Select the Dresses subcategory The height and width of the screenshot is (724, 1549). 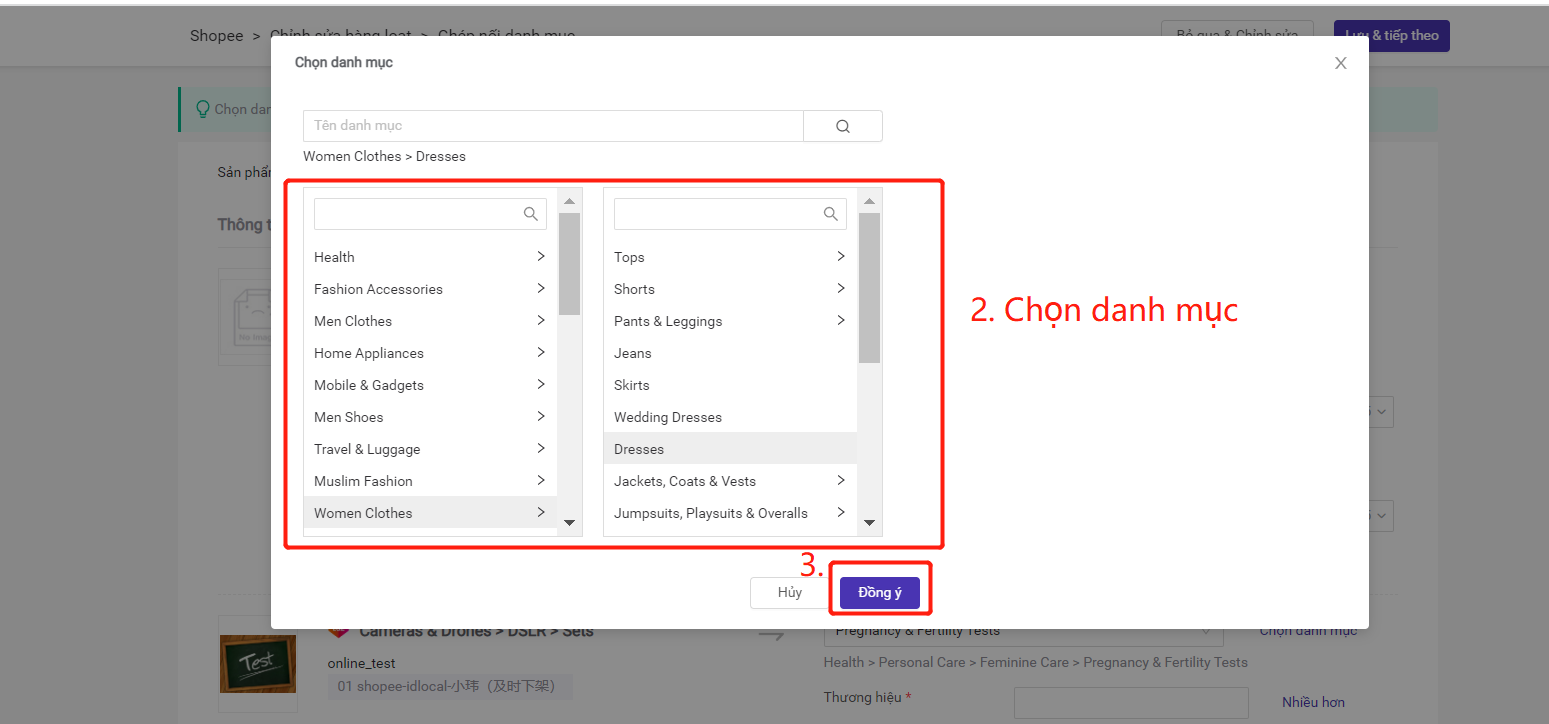tap(639, 449)
